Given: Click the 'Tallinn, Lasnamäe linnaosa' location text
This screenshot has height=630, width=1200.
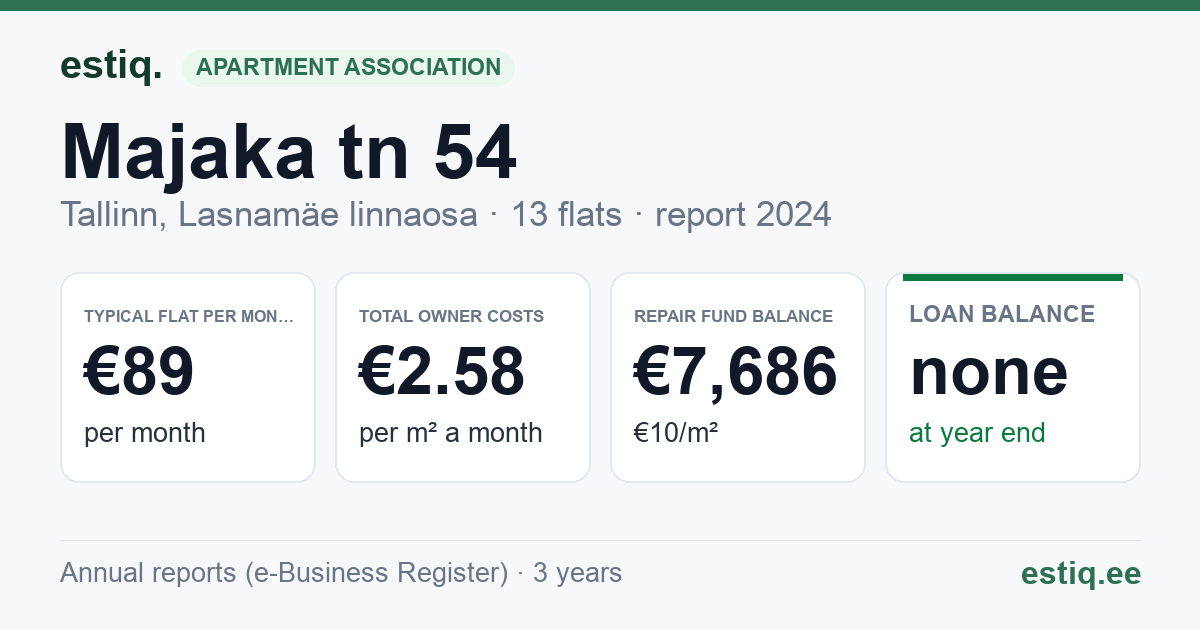Looking at the screenshot, I should coord(269,214).
